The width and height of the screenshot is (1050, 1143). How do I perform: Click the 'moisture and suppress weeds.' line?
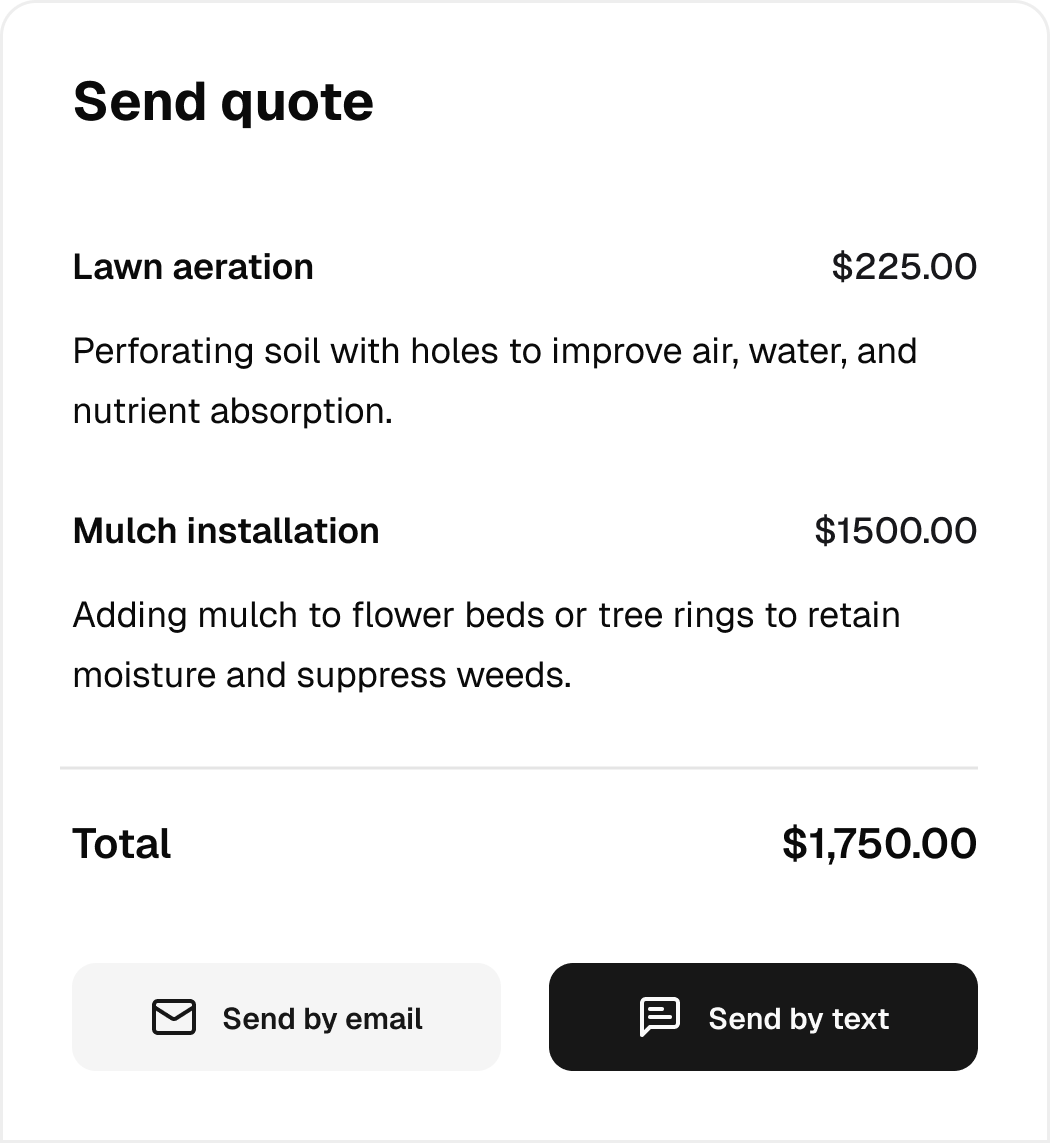[x=322, y=676]
